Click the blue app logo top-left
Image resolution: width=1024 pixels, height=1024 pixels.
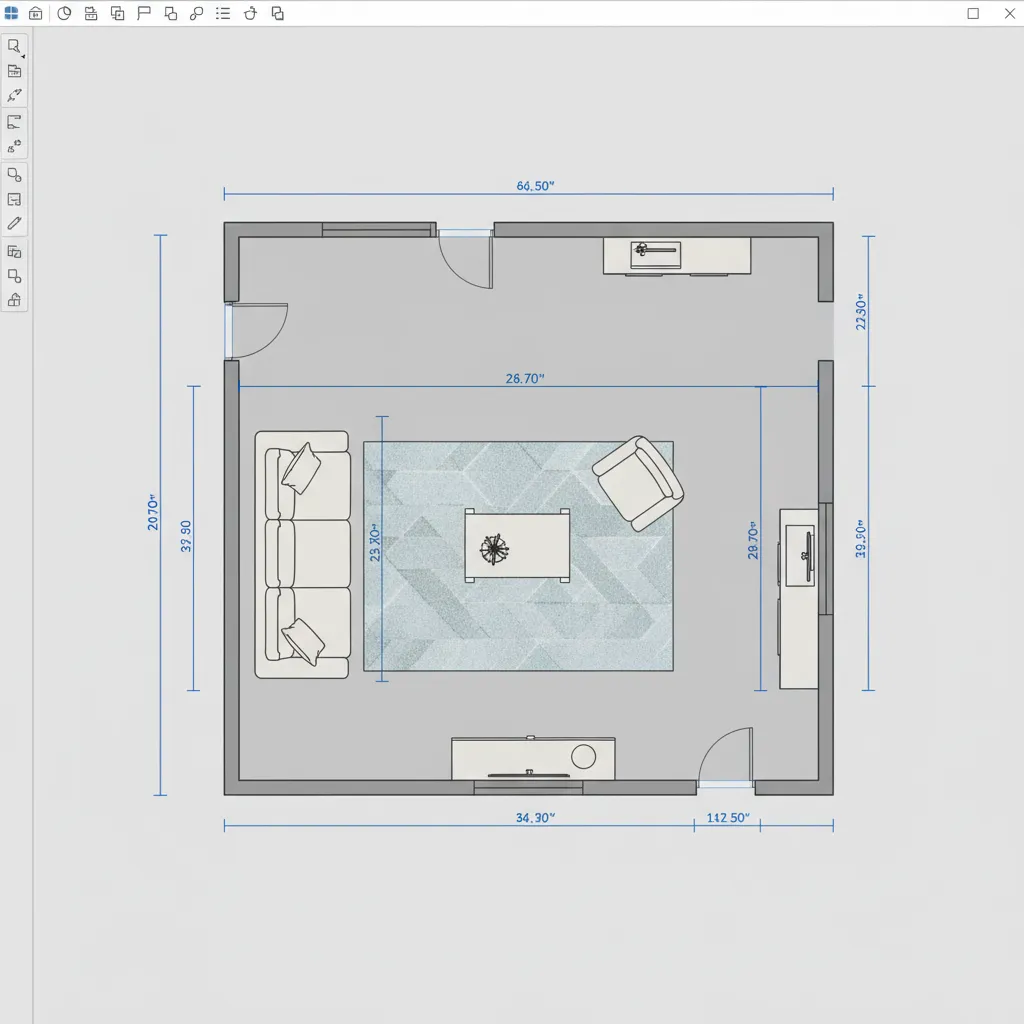pos(13,13)
